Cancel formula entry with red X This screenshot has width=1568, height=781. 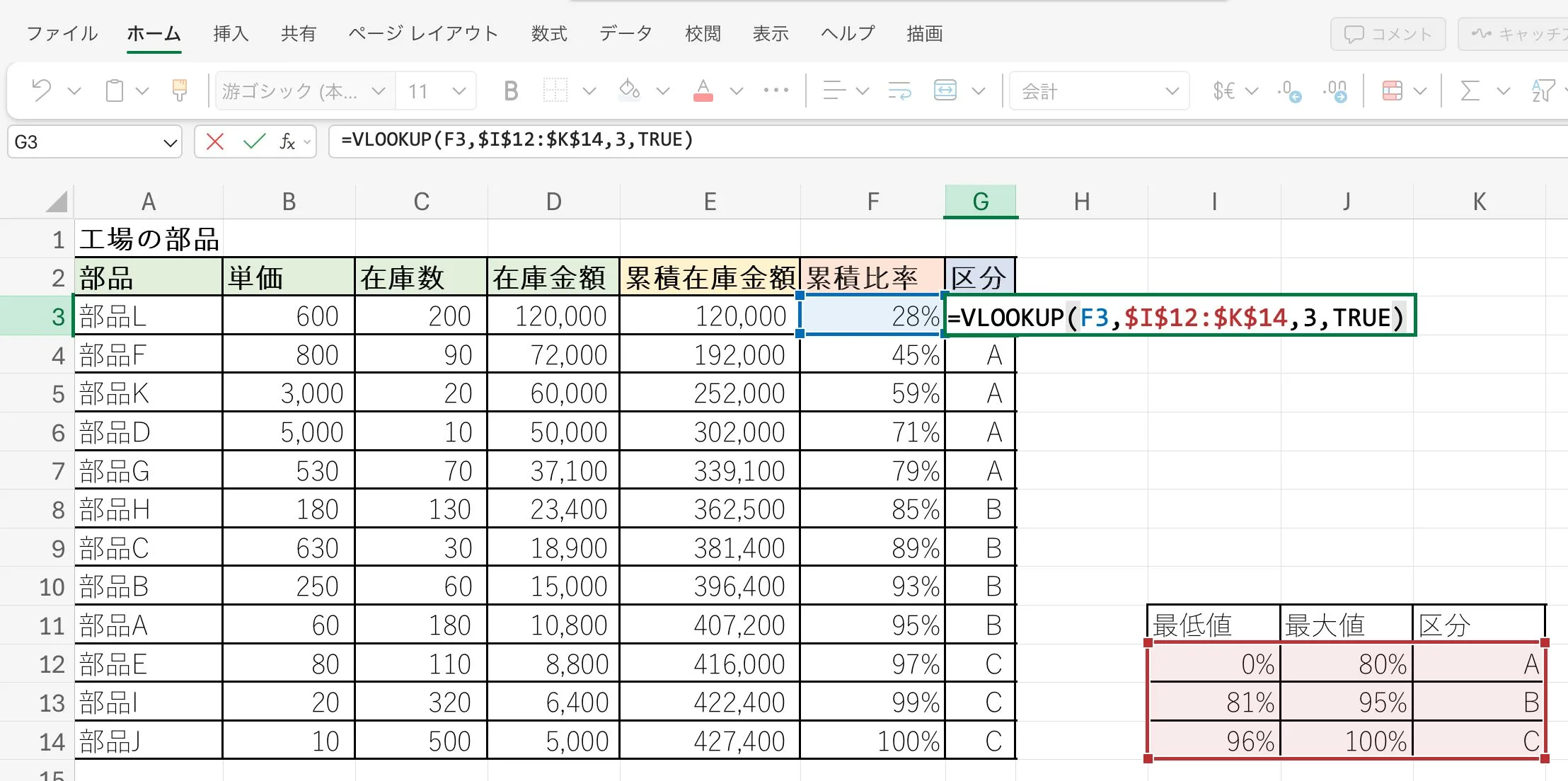[215, 141]
